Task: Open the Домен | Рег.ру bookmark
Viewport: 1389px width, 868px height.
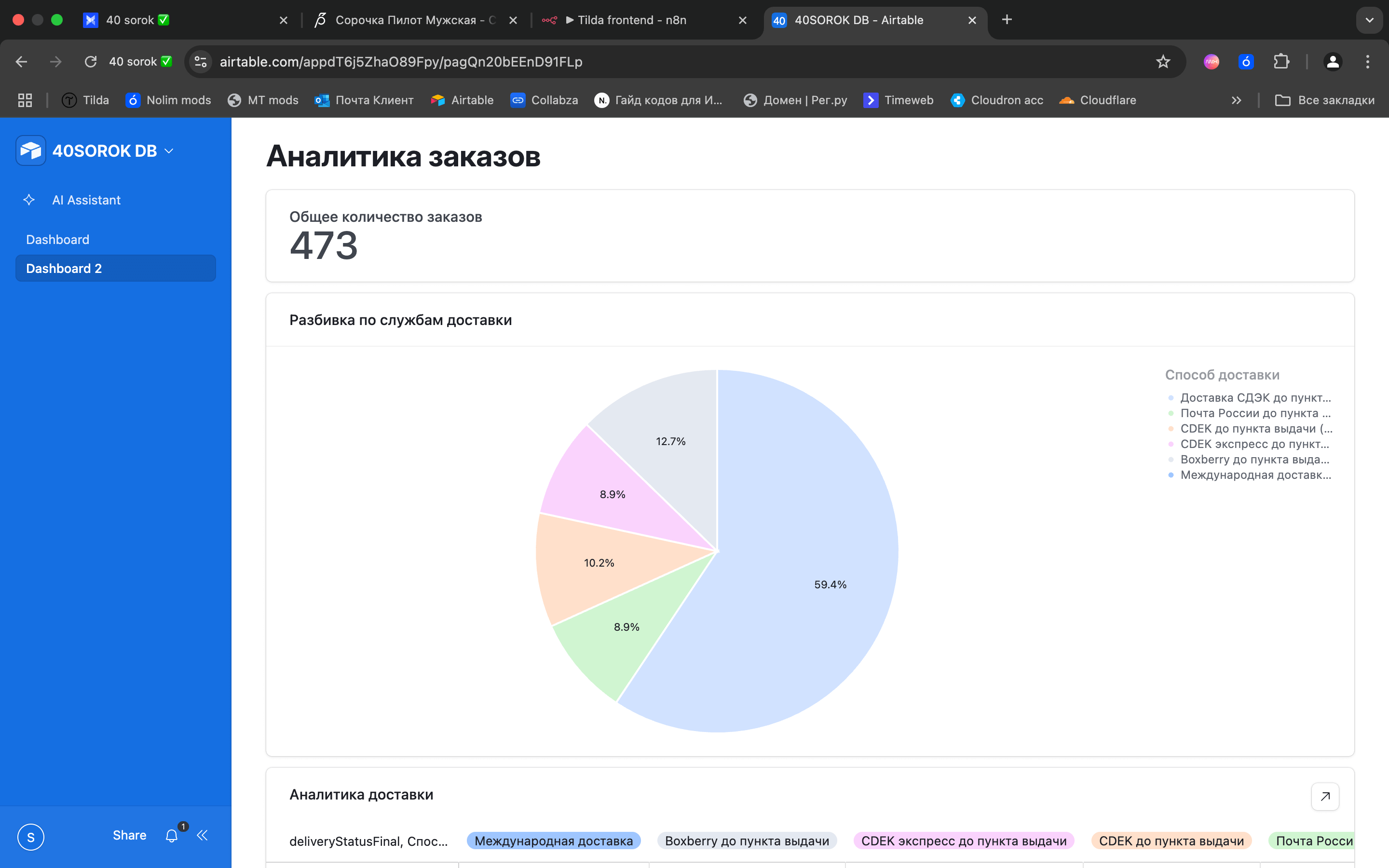Action: coord(795,100)
